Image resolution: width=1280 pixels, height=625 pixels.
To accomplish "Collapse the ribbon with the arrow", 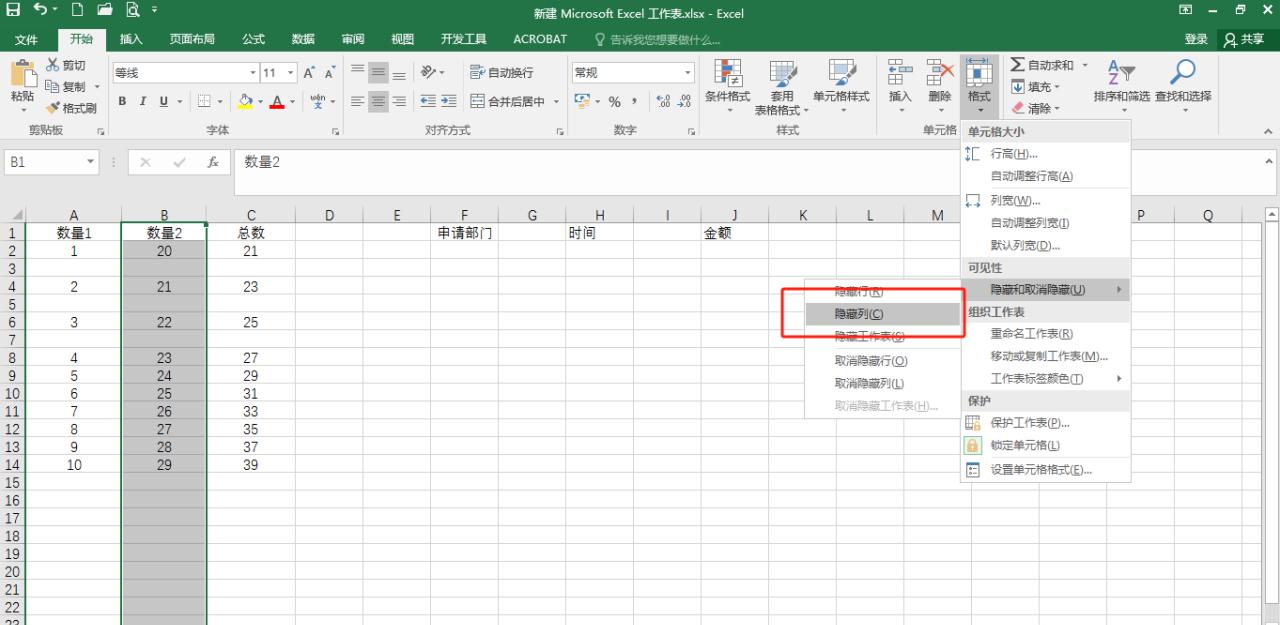I will click(1268, 131).
